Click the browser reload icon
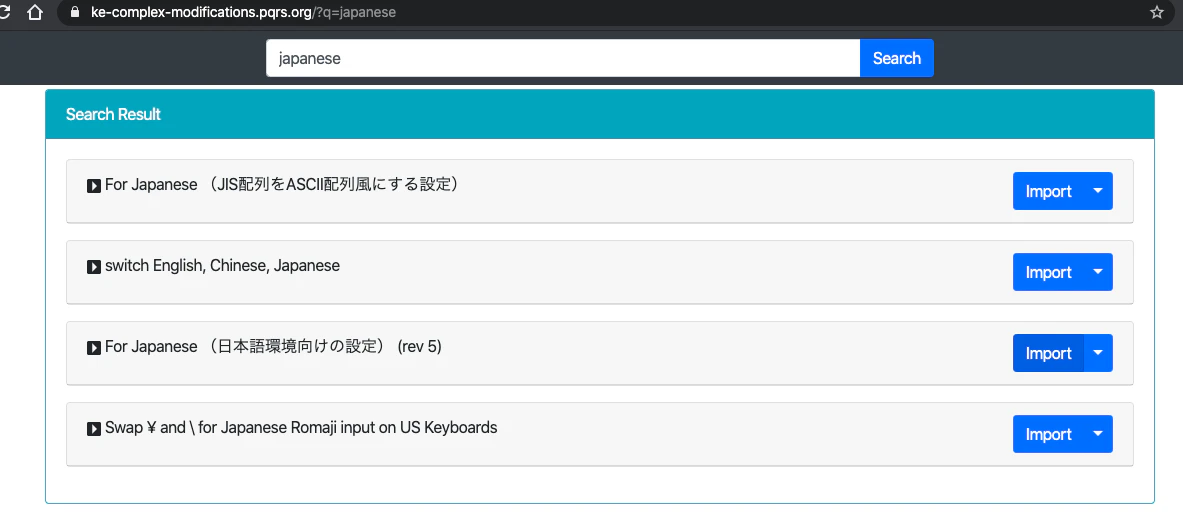Viewport: 1183px width, 519px height. point(4,13)
